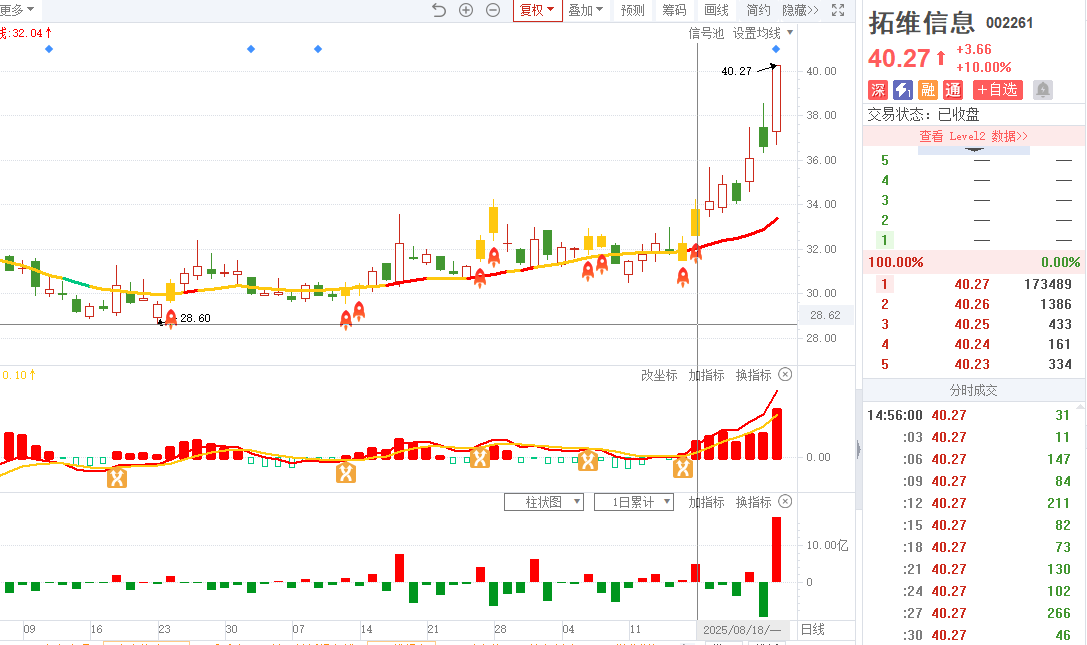Expand the 1日累计 period dropdown

[634, 502]
